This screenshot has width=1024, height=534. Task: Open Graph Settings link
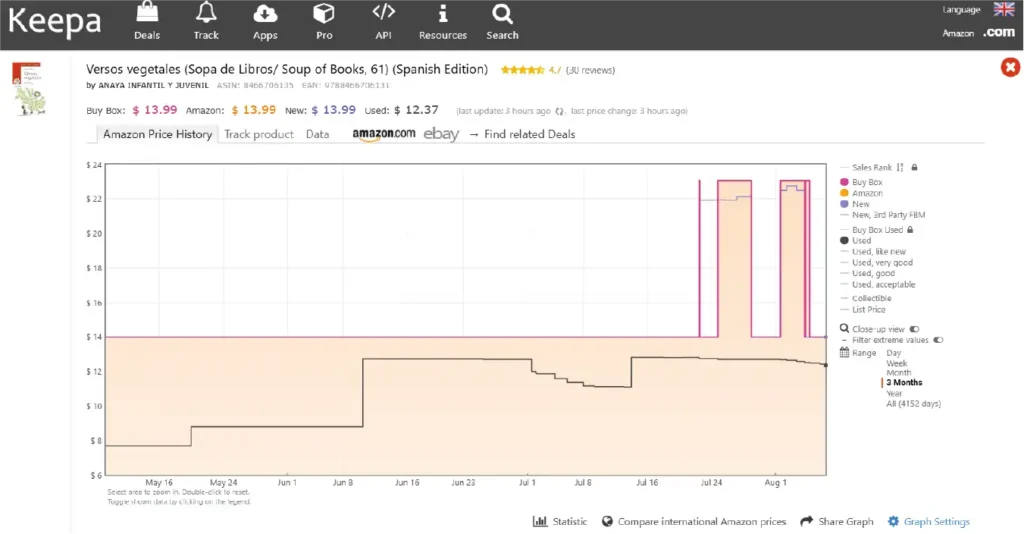[936, 521]
